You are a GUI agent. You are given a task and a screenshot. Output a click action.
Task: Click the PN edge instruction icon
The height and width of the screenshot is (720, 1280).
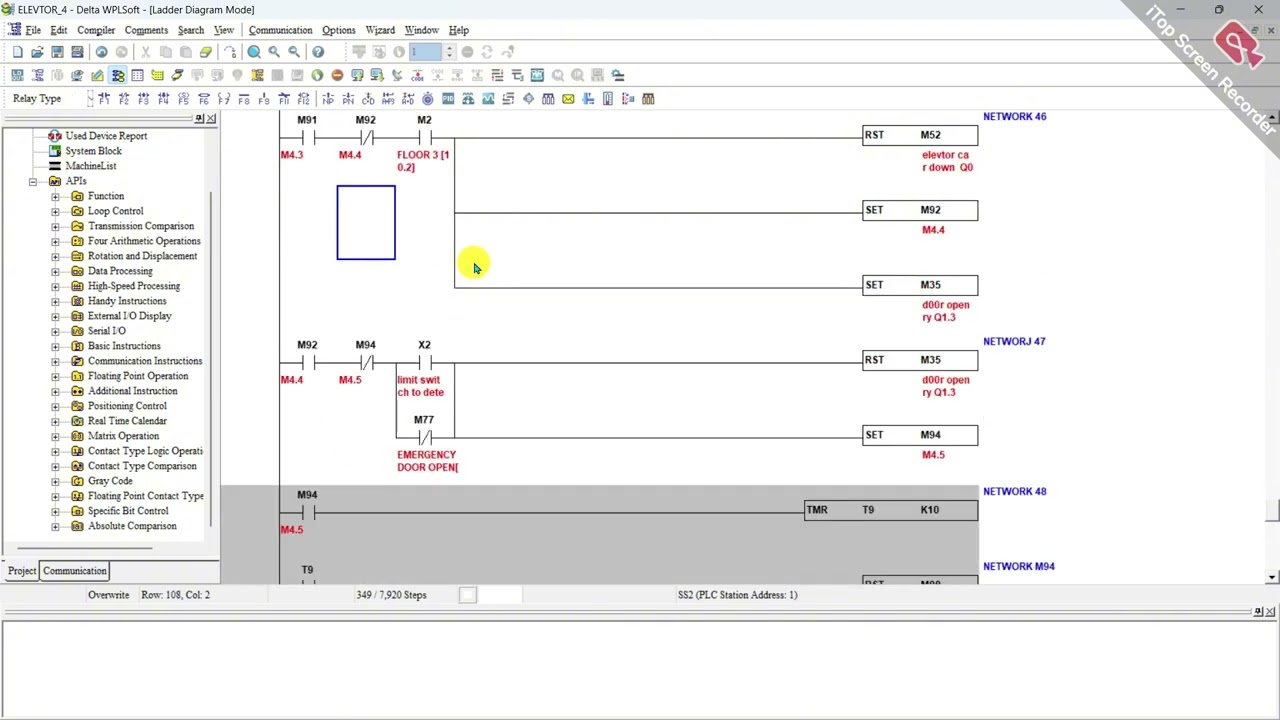click(348, 99)
